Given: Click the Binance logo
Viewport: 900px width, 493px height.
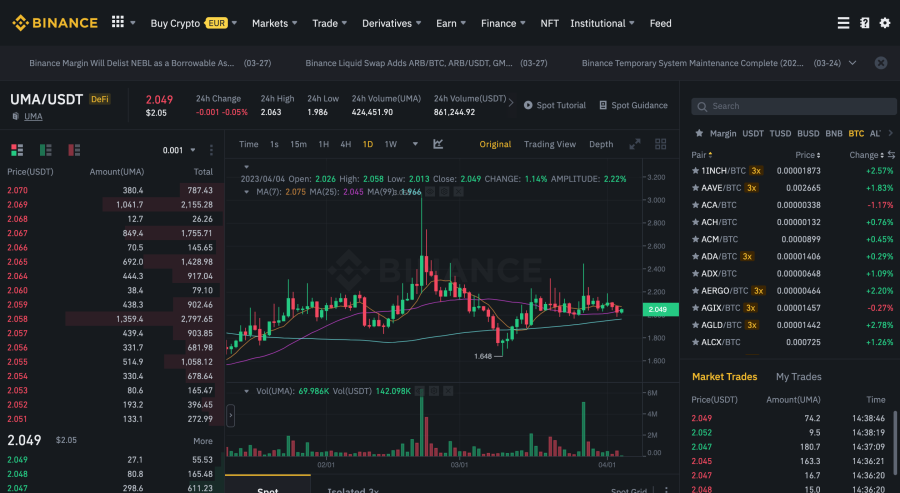Looking at the screenshot, I should click(55, 23).
